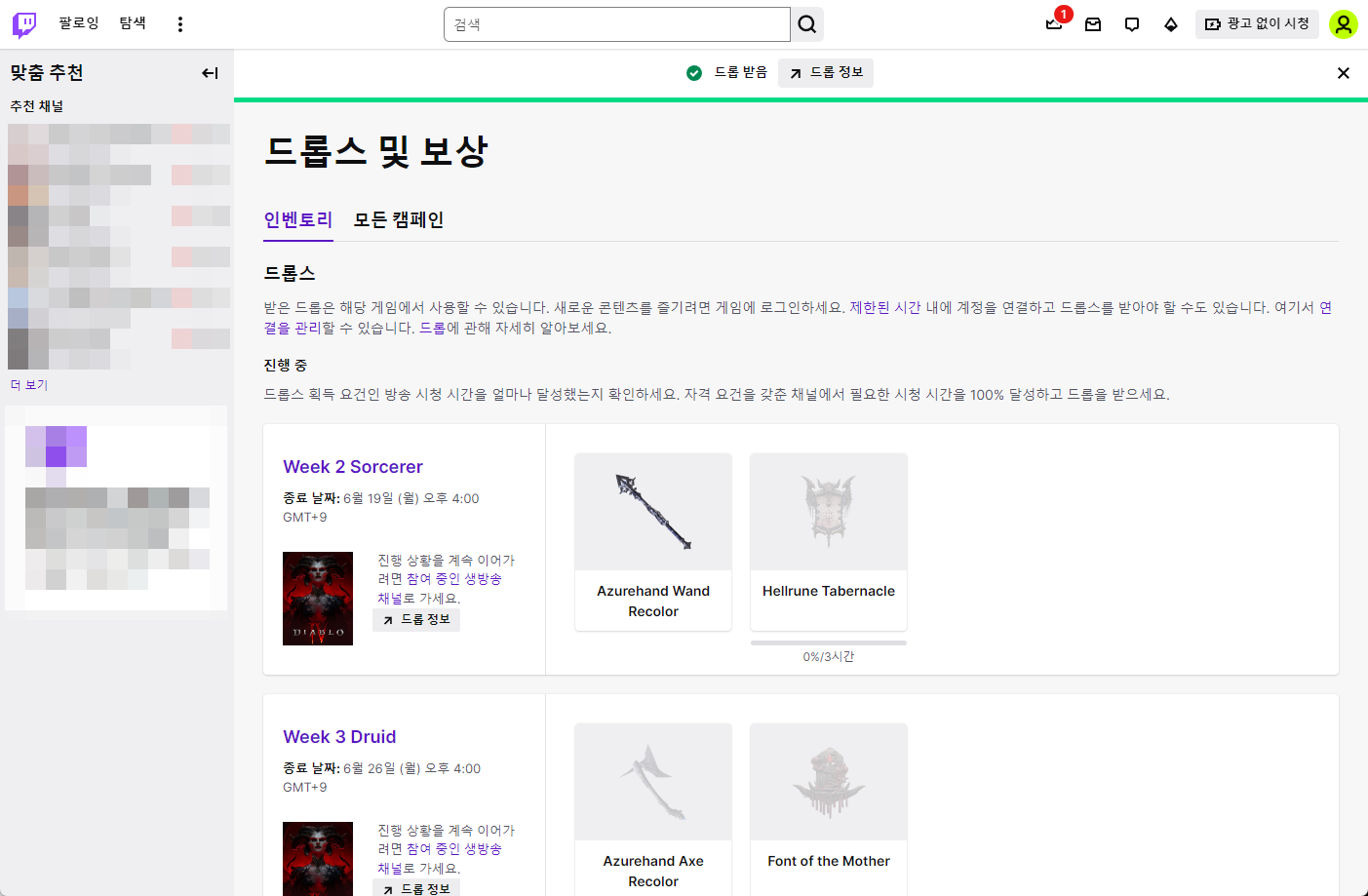The width and height of the screenshot is (1368, 896).
Task: Click 드롭 정보 button in top banner
Action: (x=826, y=73)
